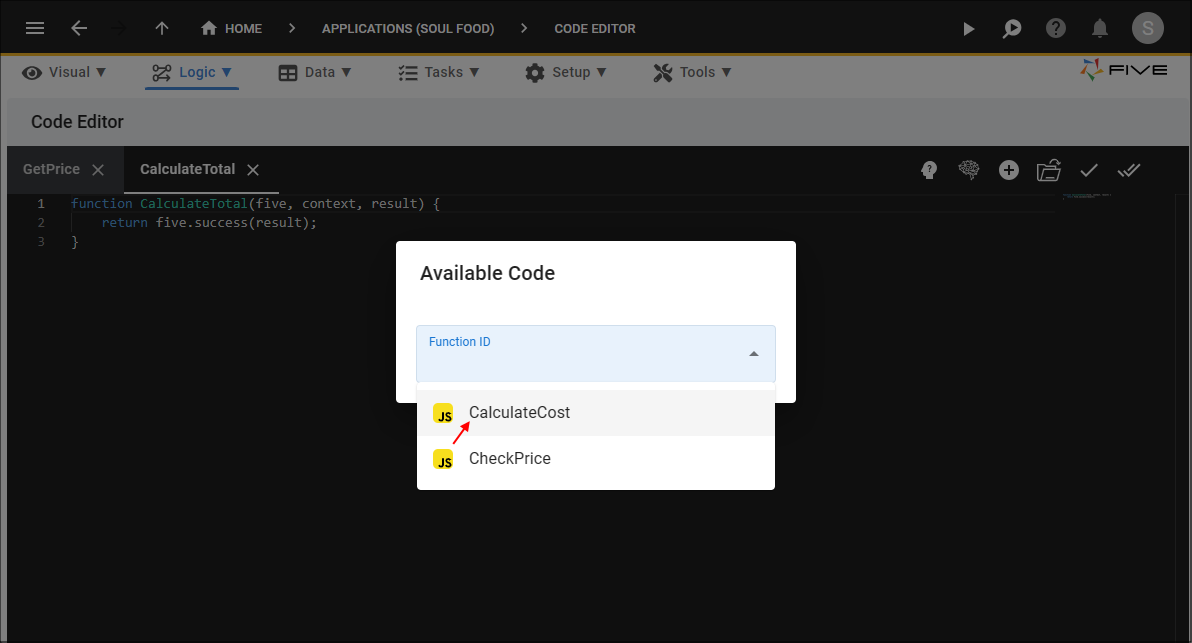Screen dimensions: 1192x643
Task: Click the Five logo
Action: point(1124,70)
